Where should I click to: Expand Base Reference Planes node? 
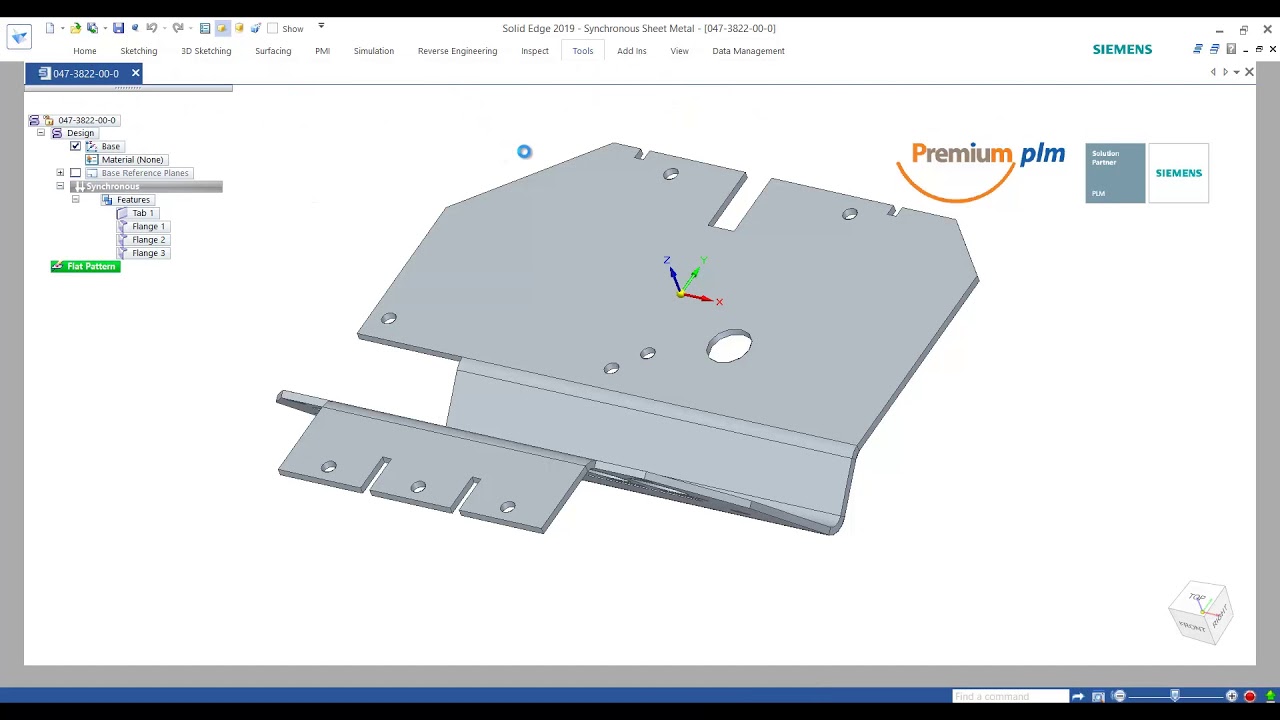(60, 173)
